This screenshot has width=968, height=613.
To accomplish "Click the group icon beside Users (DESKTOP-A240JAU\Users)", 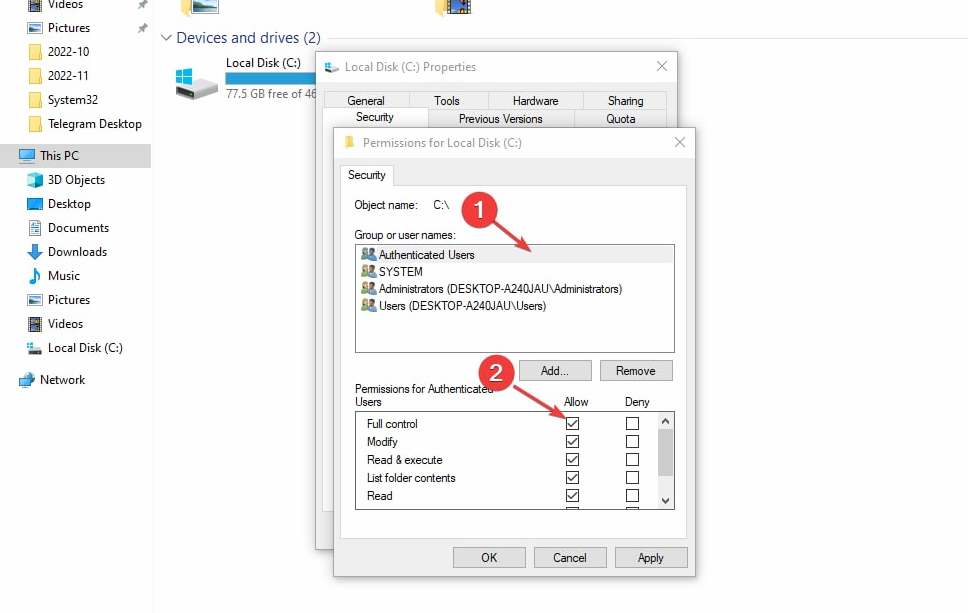I will point(369,305).
